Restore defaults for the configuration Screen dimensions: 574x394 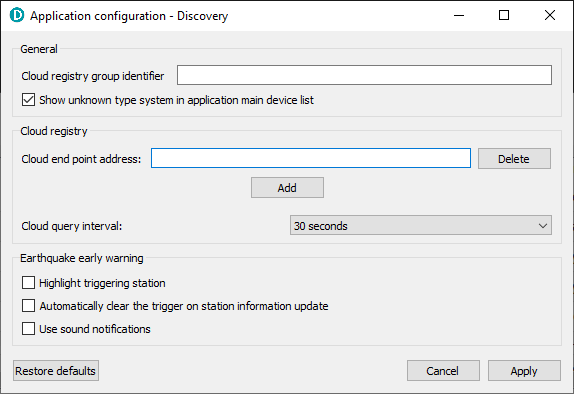point(56,371)
